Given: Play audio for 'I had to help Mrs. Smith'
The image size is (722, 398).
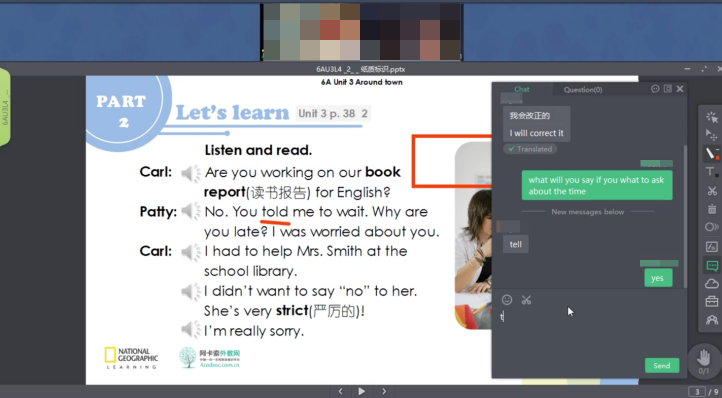Looking at the screenshot, I should (191, 252).
